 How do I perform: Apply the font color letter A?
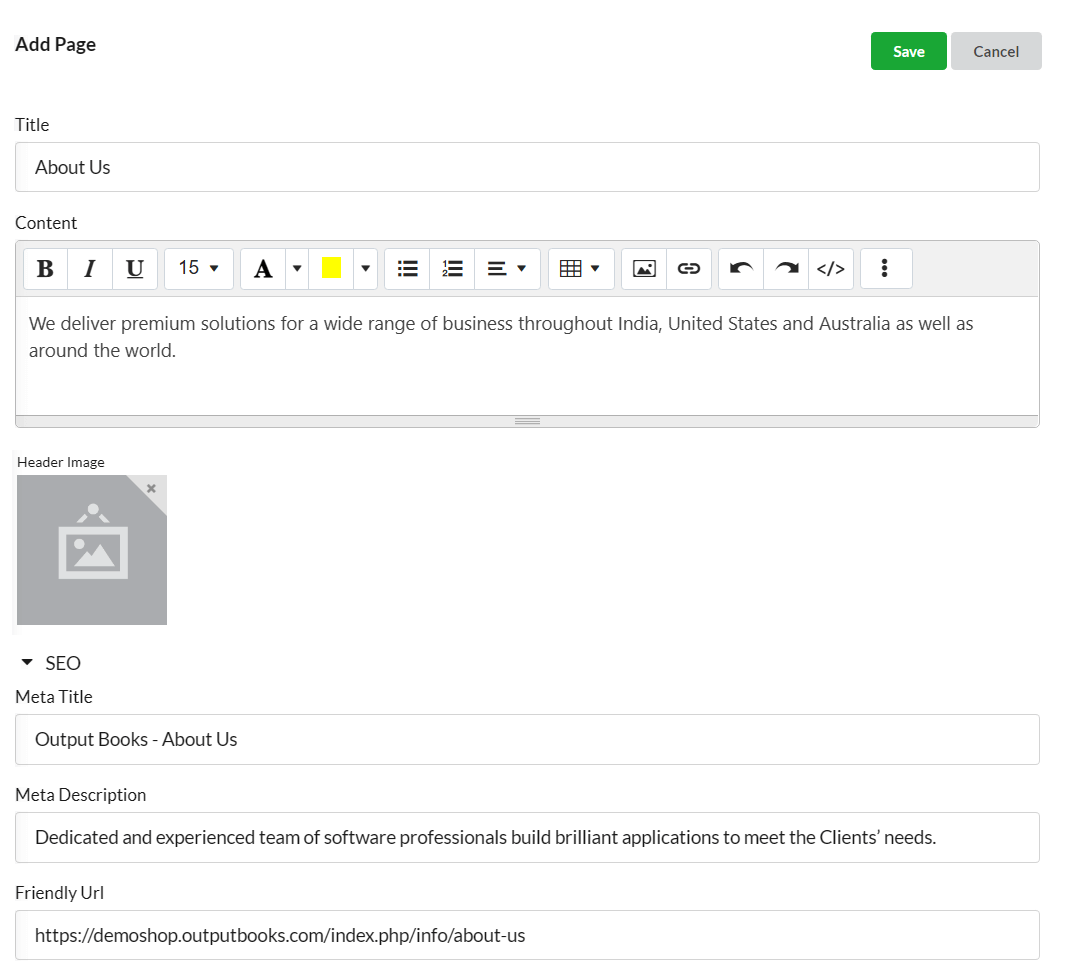pyautogui.click(x=263, y=269)
